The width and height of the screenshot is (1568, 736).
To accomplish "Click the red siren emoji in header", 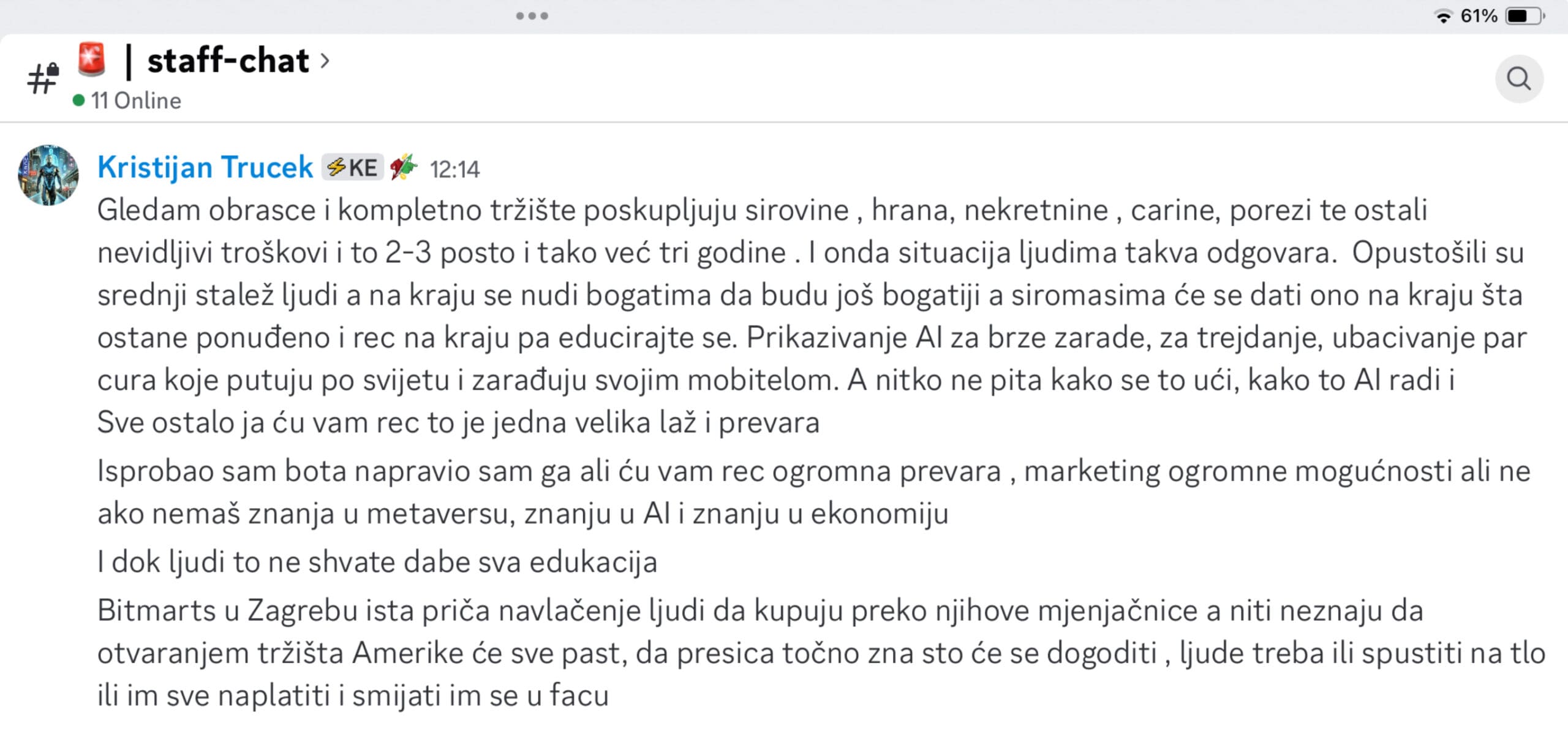I will point(92,60).
